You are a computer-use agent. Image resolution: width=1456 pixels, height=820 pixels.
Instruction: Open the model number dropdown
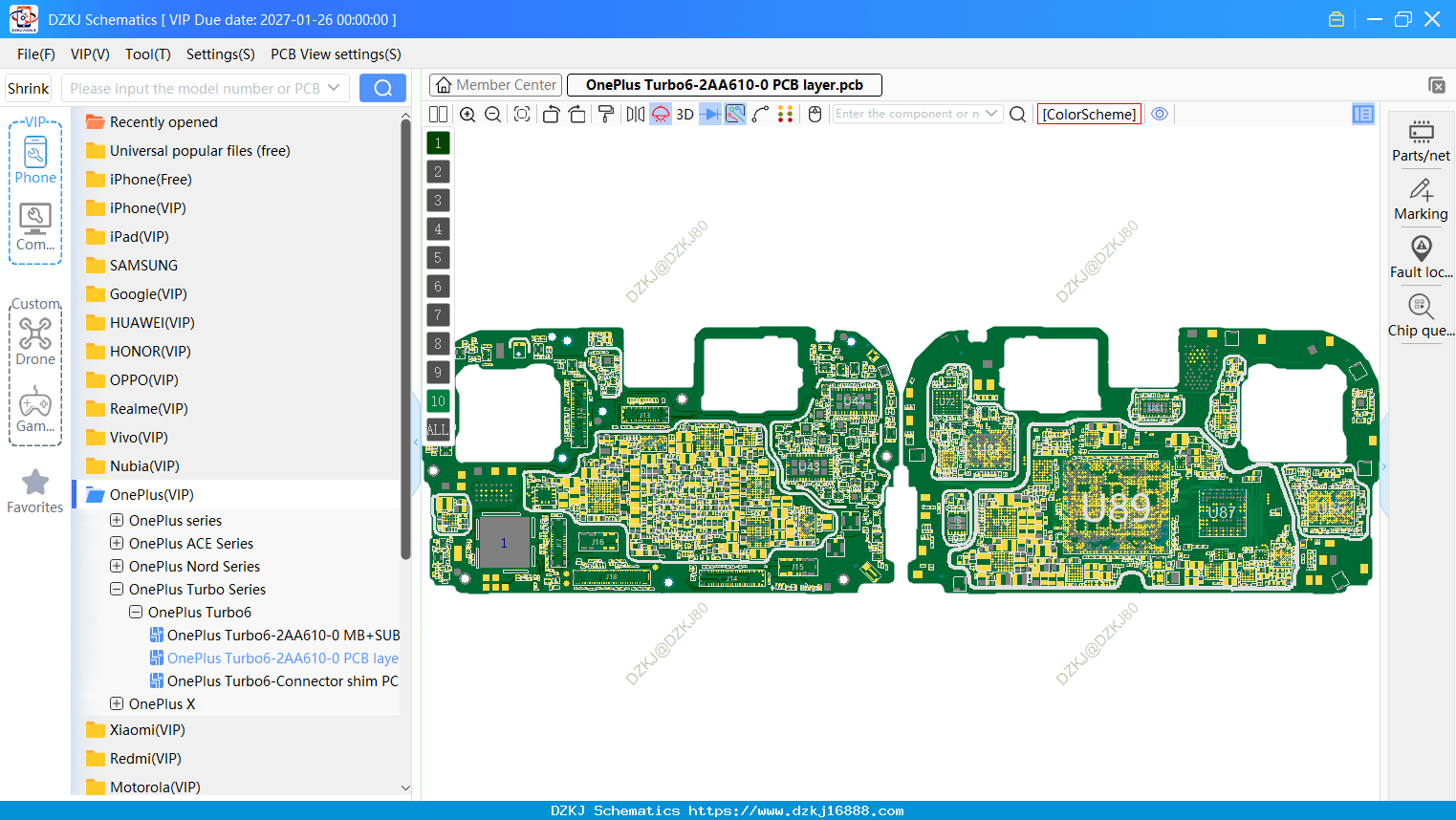pyautogui.click(x=334, y=88)
